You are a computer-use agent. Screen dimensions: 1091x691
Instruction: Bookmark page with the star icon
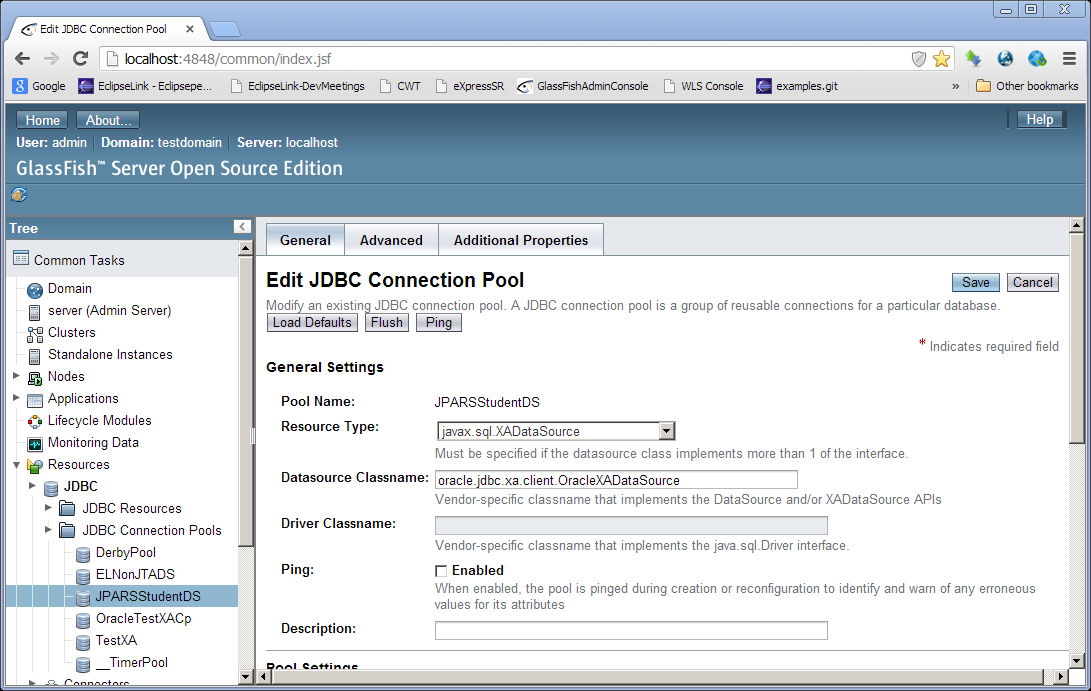pyautogui.click(x=941, y=58)
